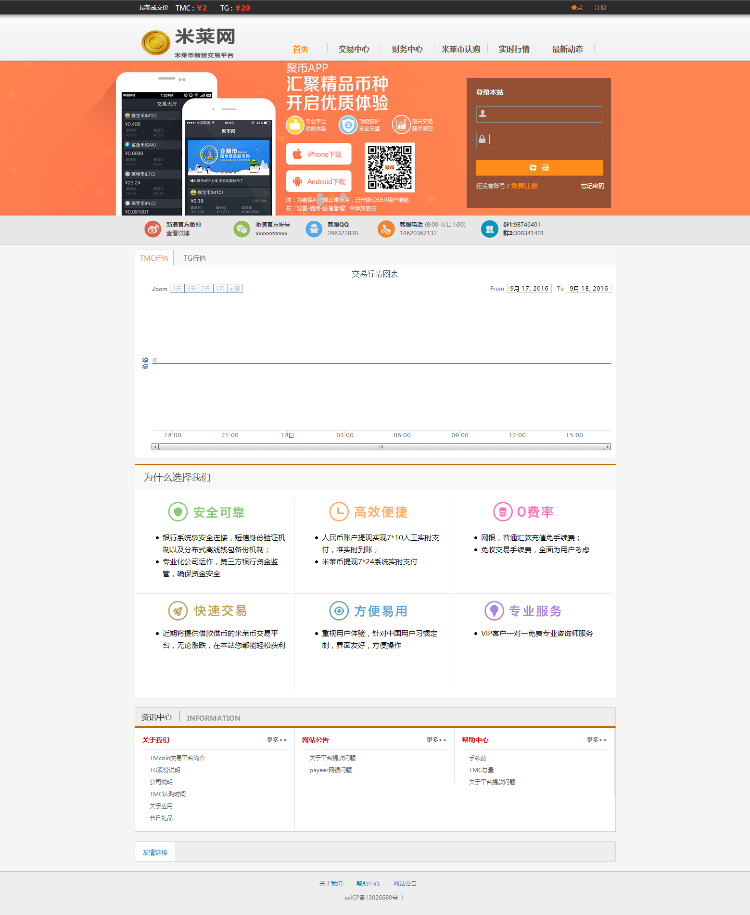Image resolution: width=750 pixels, height=915 pixels.
Task: Select the 3天 zoom button on chart
Action: coord(191,288)
